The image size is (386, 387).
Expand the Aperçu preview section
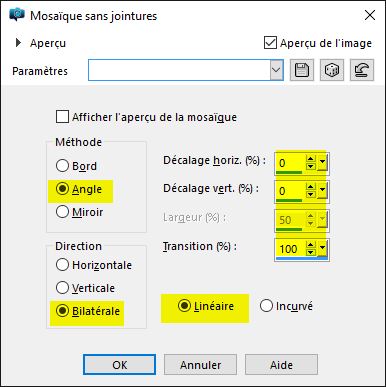click(x=18, y=43)
